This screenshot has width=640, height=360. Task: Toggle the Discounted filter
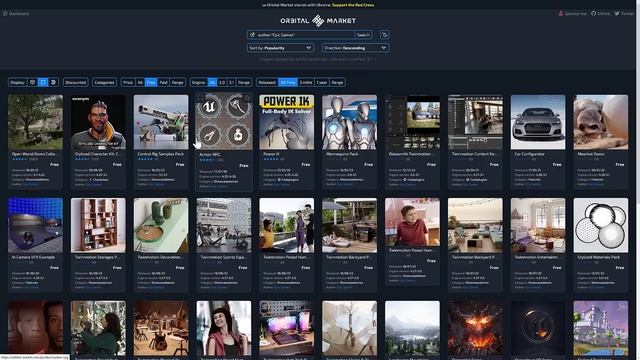click(x=76, y=82)
